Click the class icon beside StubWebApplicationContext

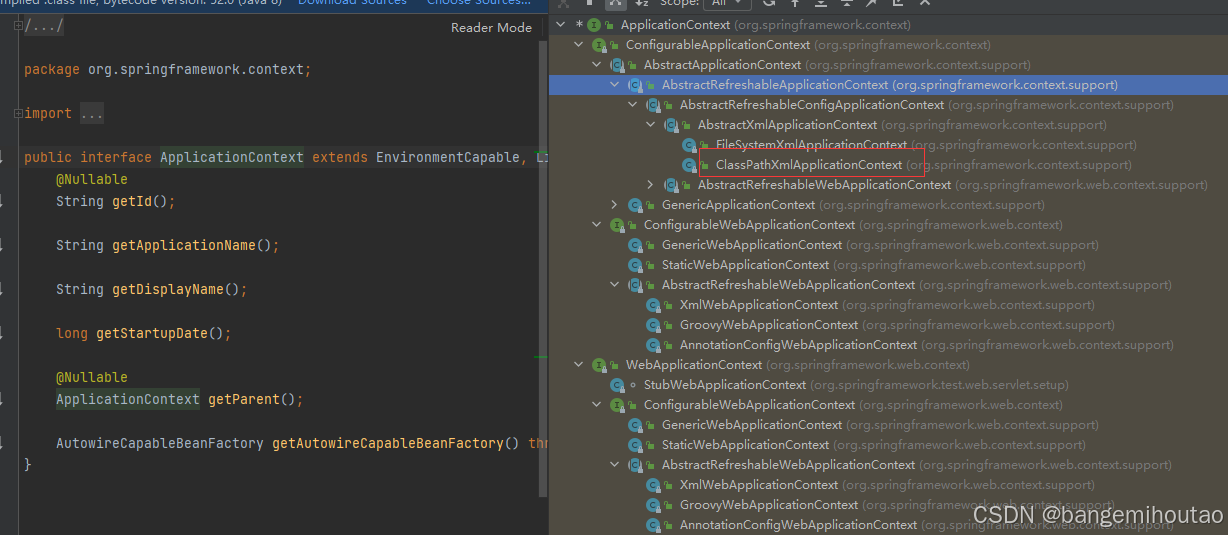[617, 385]
